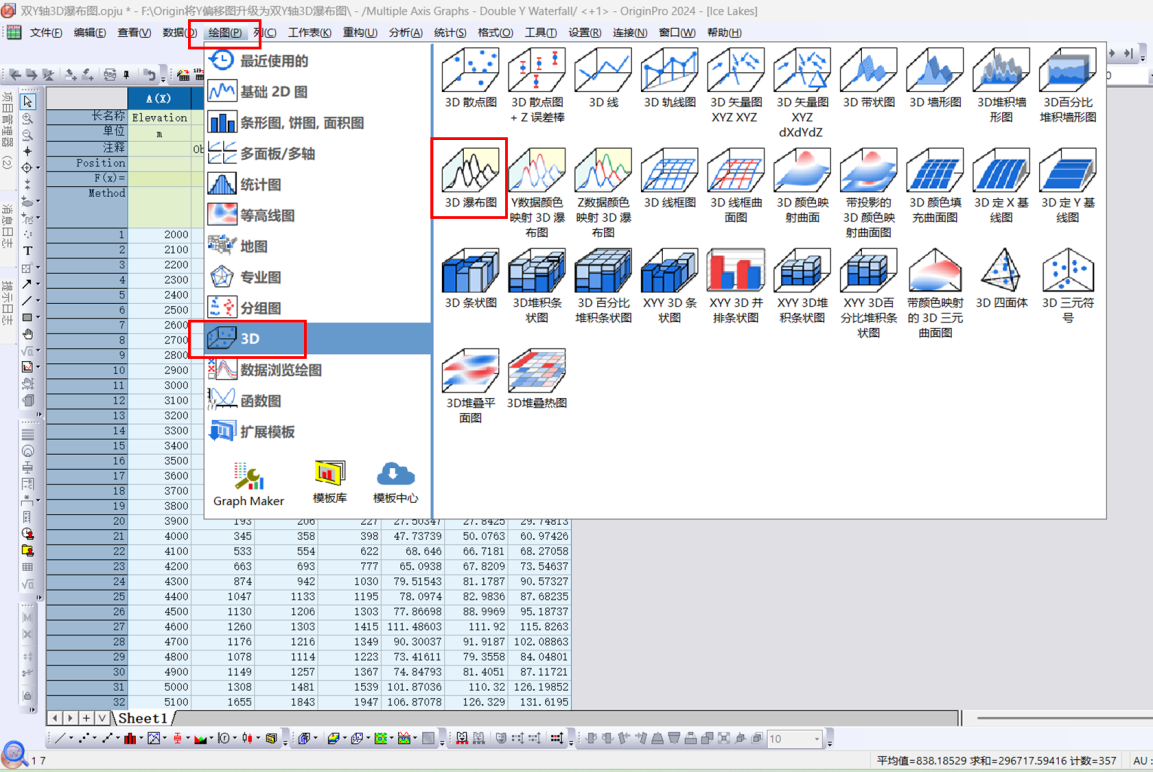The image size is (1153, 772).
Task: Open the 模板中心 cloud icon
Action: coord(395,482)
